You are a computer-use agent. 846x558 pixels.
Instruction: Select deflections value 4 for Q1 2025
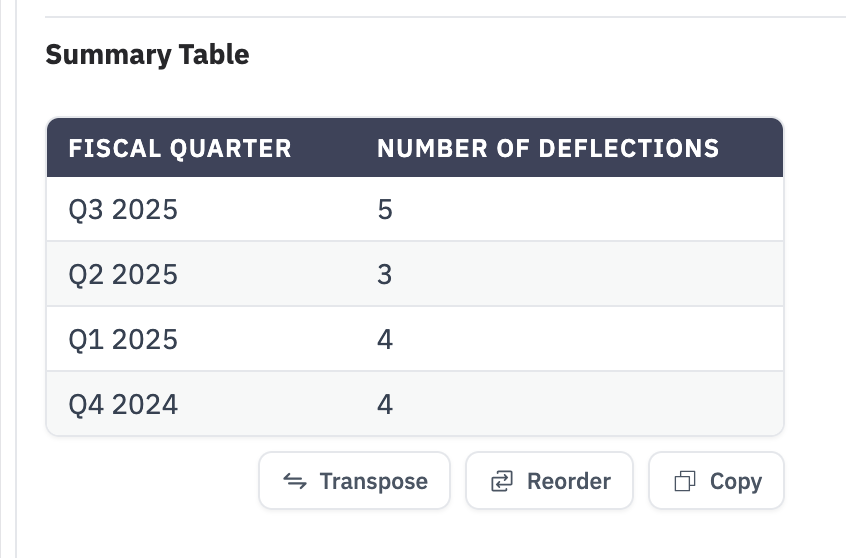point(385,339)
